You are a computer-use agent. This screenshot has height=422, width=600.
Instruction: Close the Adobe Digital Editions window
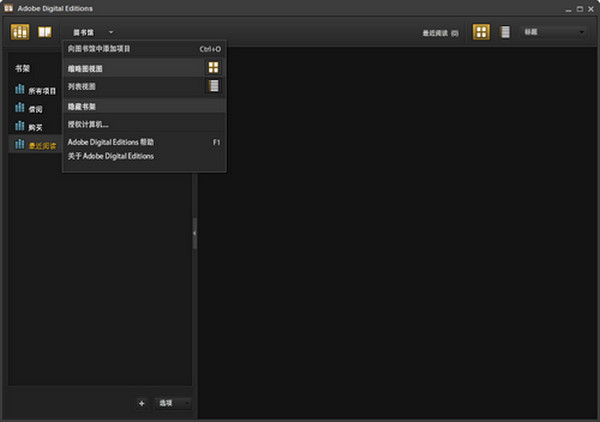pyautogui.click(x=591, y=9)
